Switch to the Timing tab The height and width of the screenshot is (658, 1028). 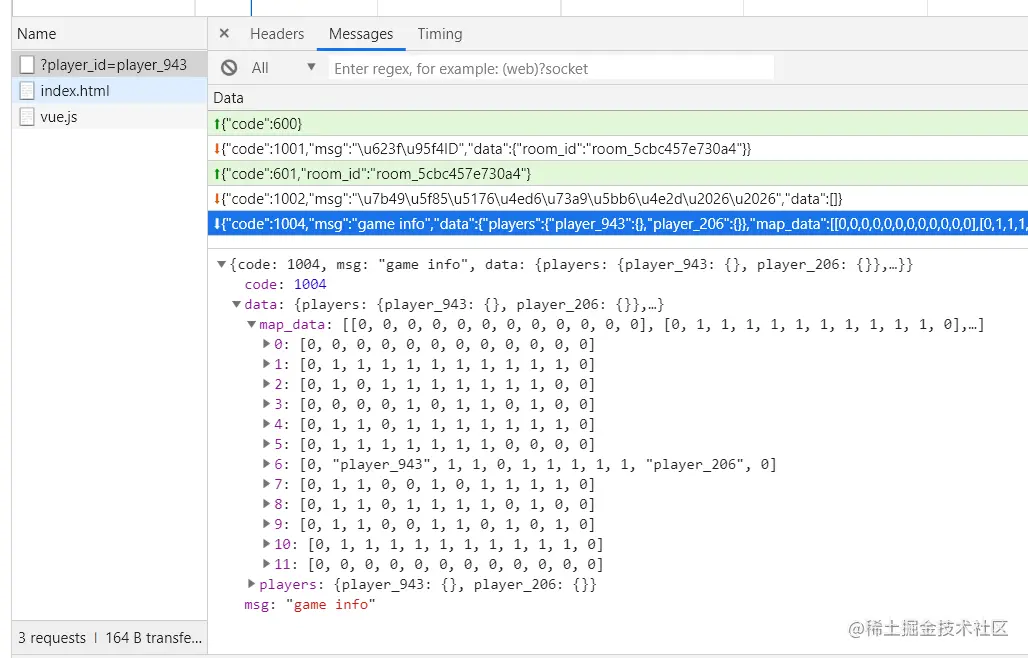pos(439,34)
